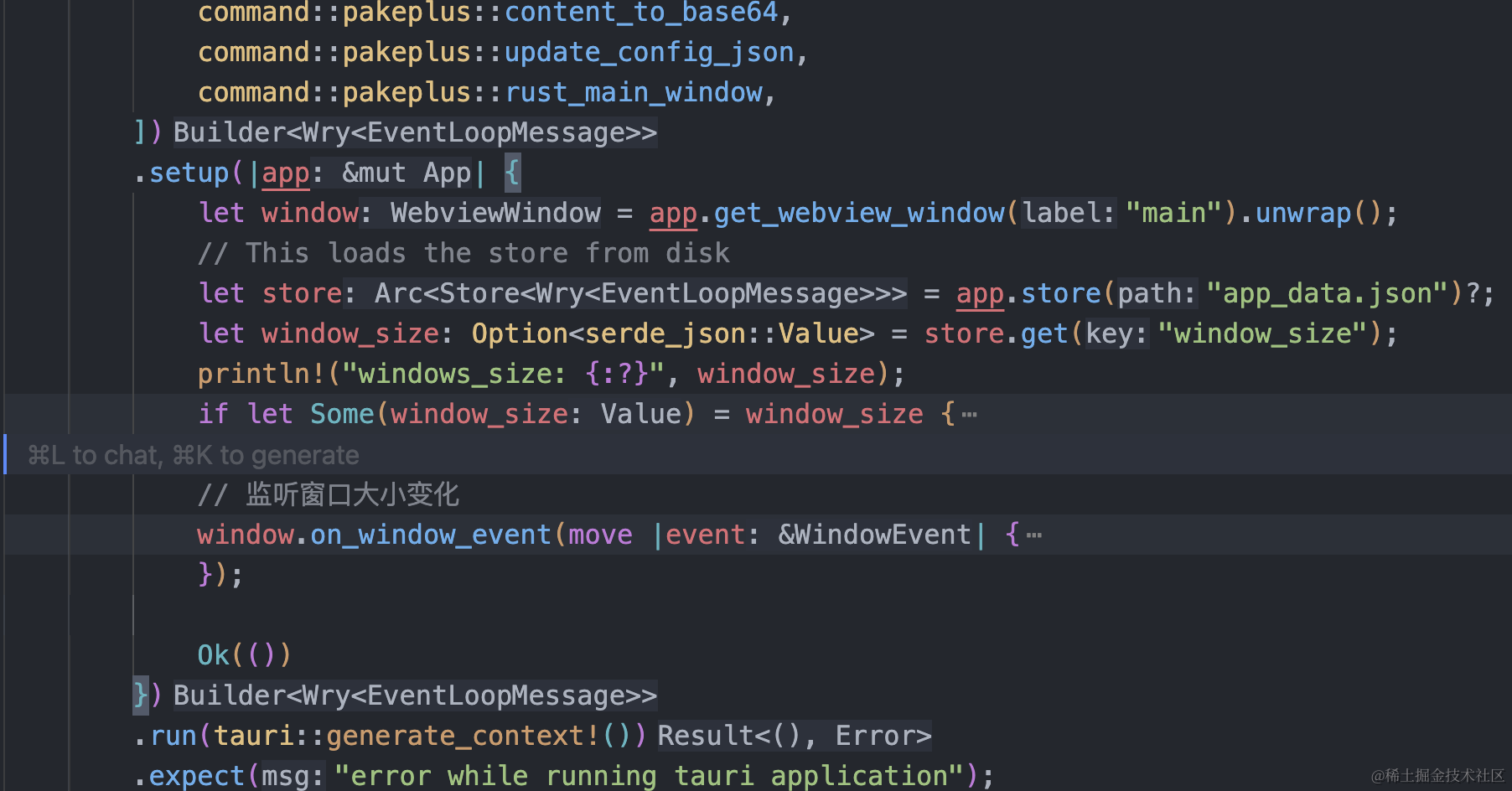
Task: Click the 'Result<(), Error>' inlay hint
Action: [x=794, y=736]
